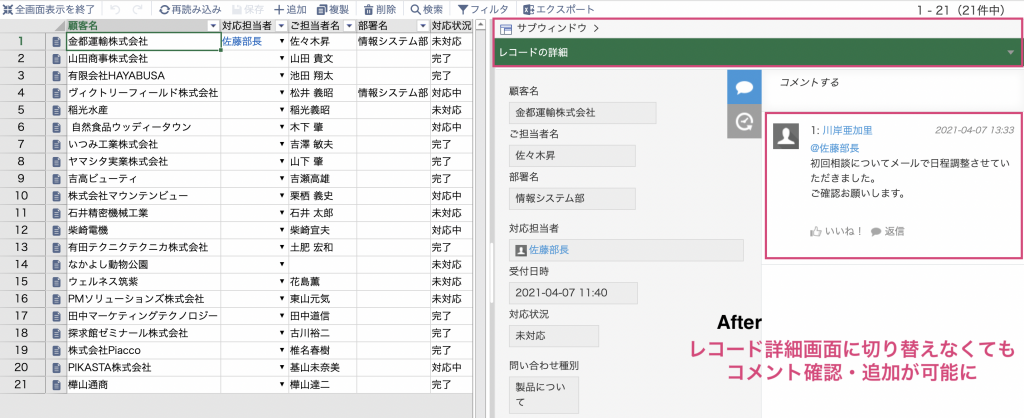The width and height of the screenshot is (1024, 418).
Task: Click the 部署名 detail field 情報システム部
Action: (x=572, y=199)
